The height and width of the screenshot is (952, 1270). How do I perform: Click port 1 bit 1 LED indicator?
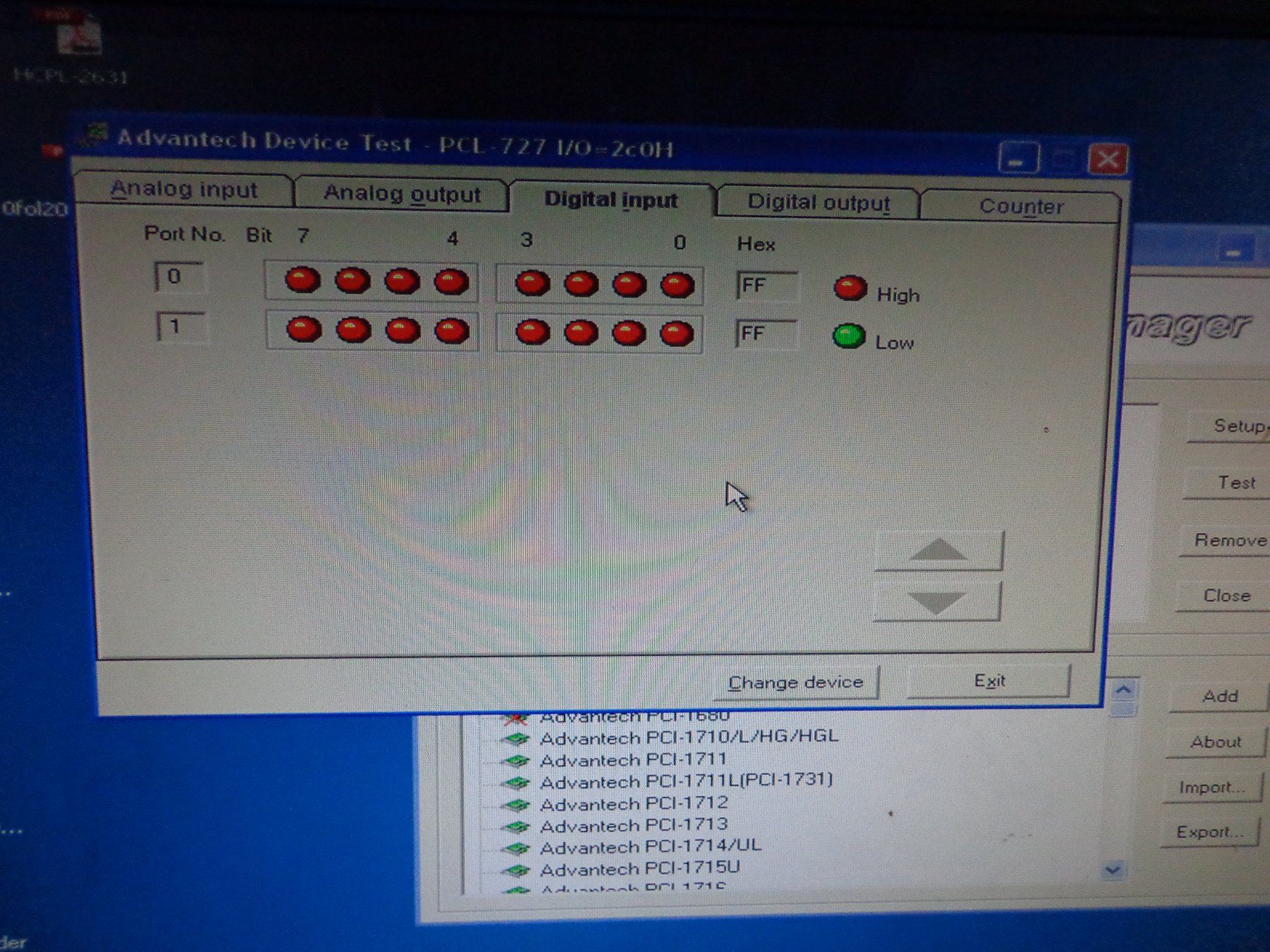629,334
